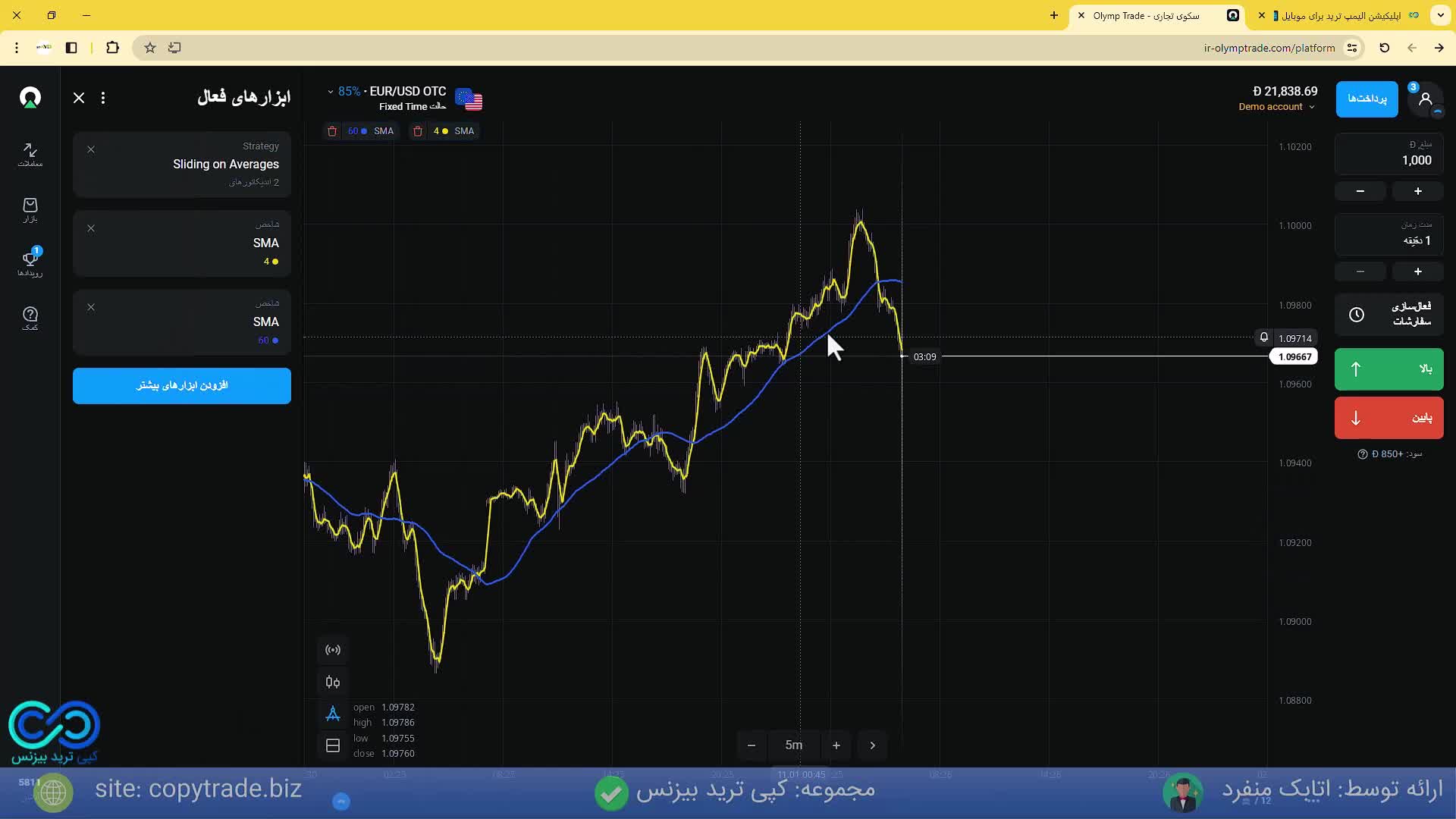The image size is (1456, 819).
Task: Increase the trade amount with plus
Action: tap(1417, 191)
